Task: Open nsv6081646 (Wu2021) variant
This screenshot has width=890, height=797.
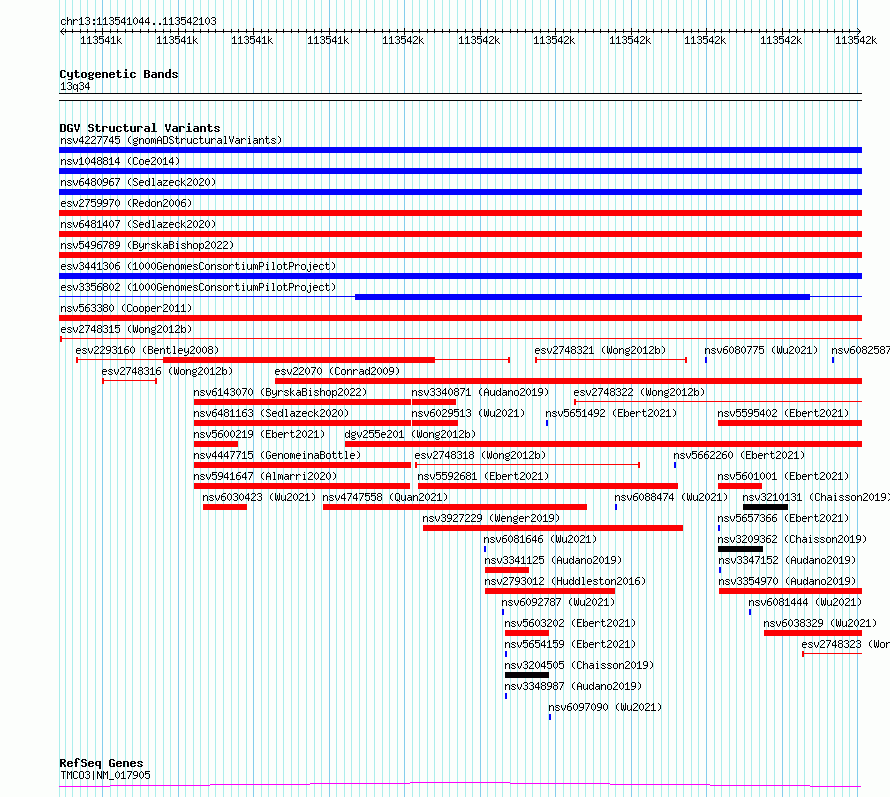Action: click(540, 539)
